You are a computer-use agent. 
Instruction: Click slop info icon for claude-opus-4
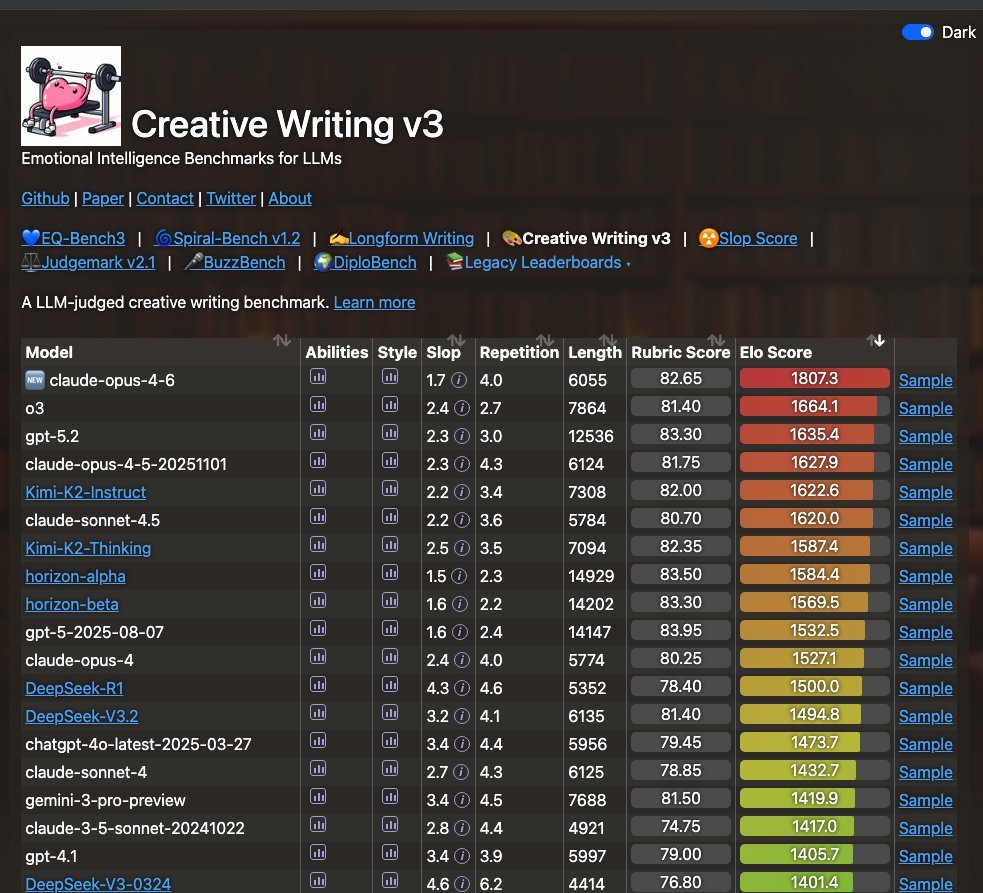coord(462,660)
